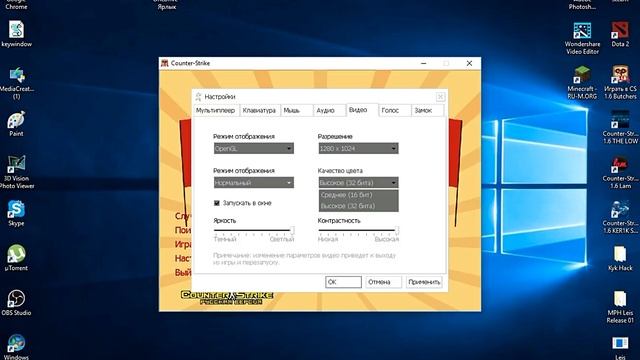Screen dimensions: 640x360
Task: Open the Нормальный display mode dropdown
Action: click(x=253, y=182)
